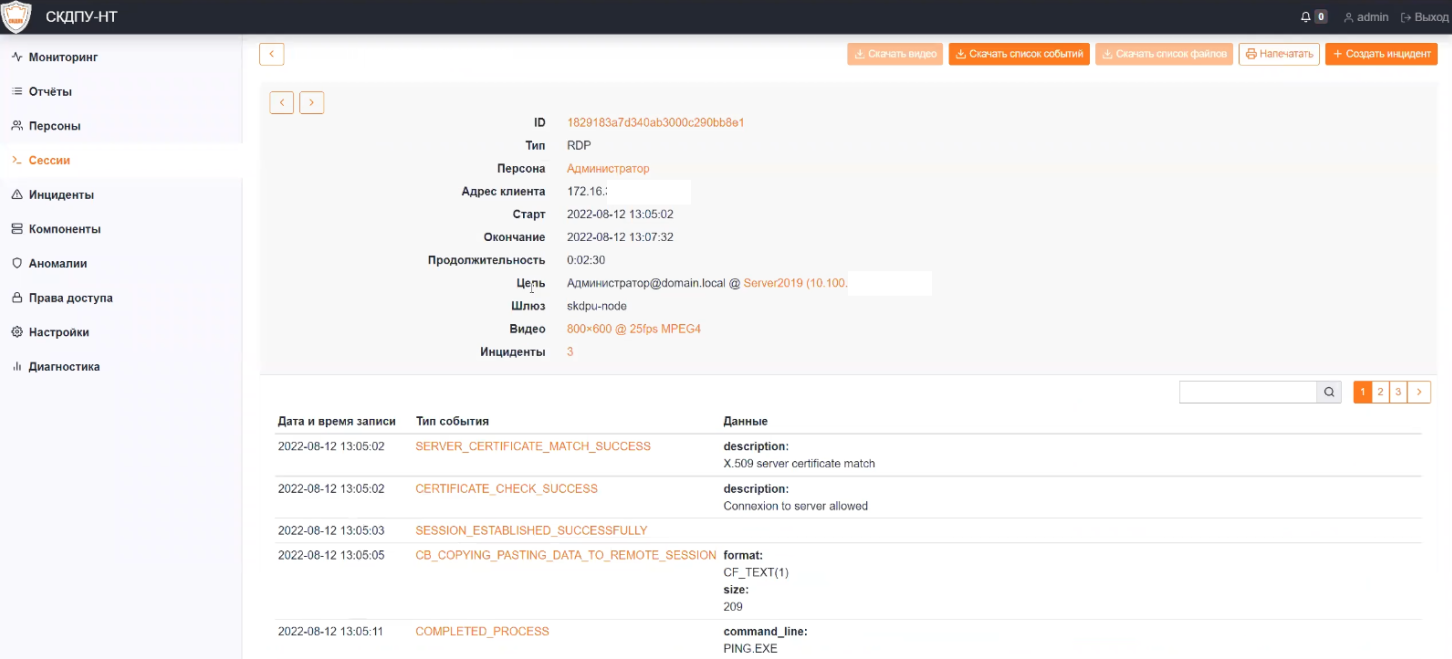Open SERVER_CERTIFICATE_MATCH_SUCCESS event type
Screen dimensions: 1452x659
pyautogui.click(x=533, y=447)
